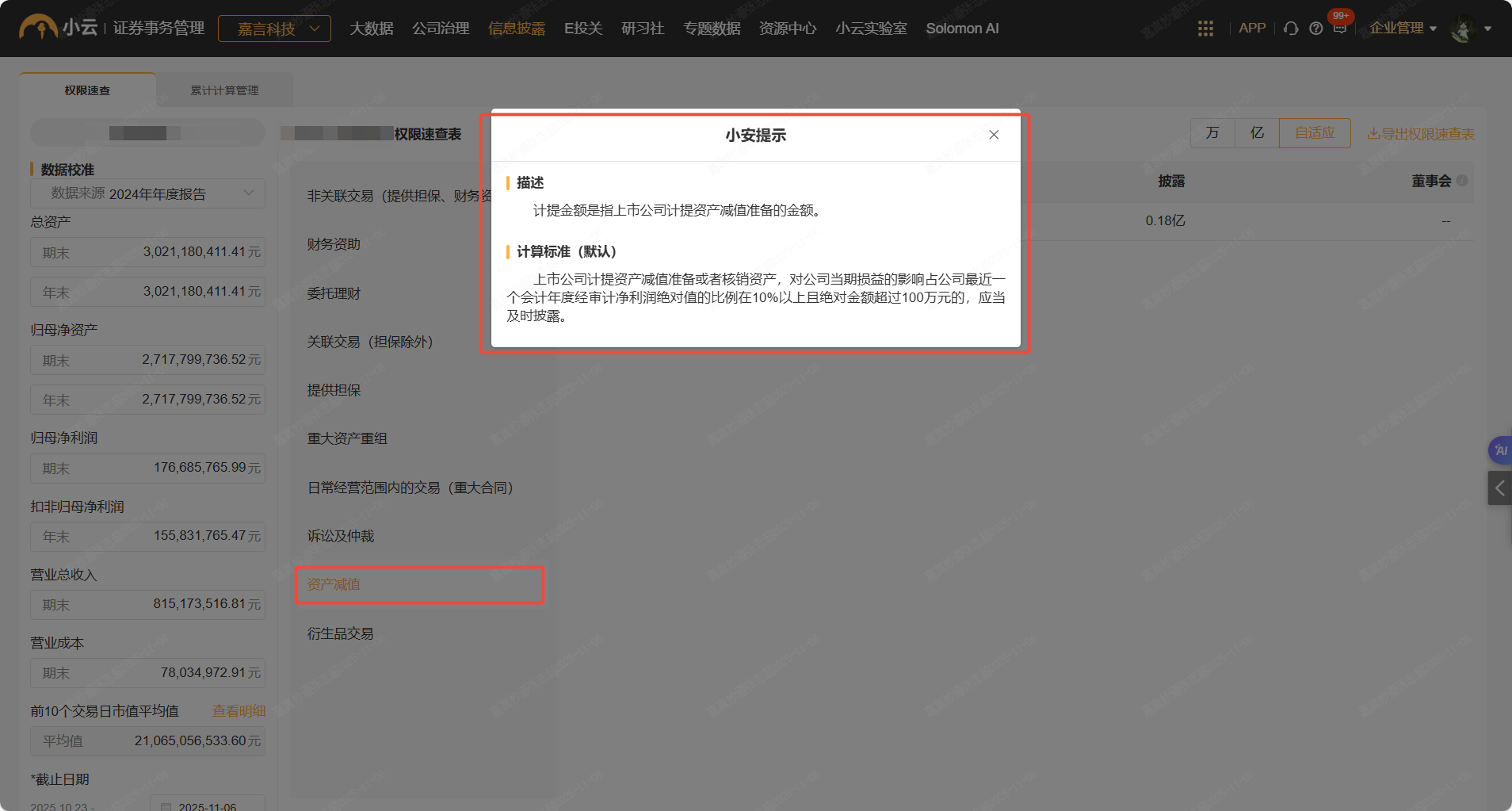Viewport: 1512px width, 811px height.
Task: Click the 计算标准（默认） heading in dialog
Action: coord(567,251)
